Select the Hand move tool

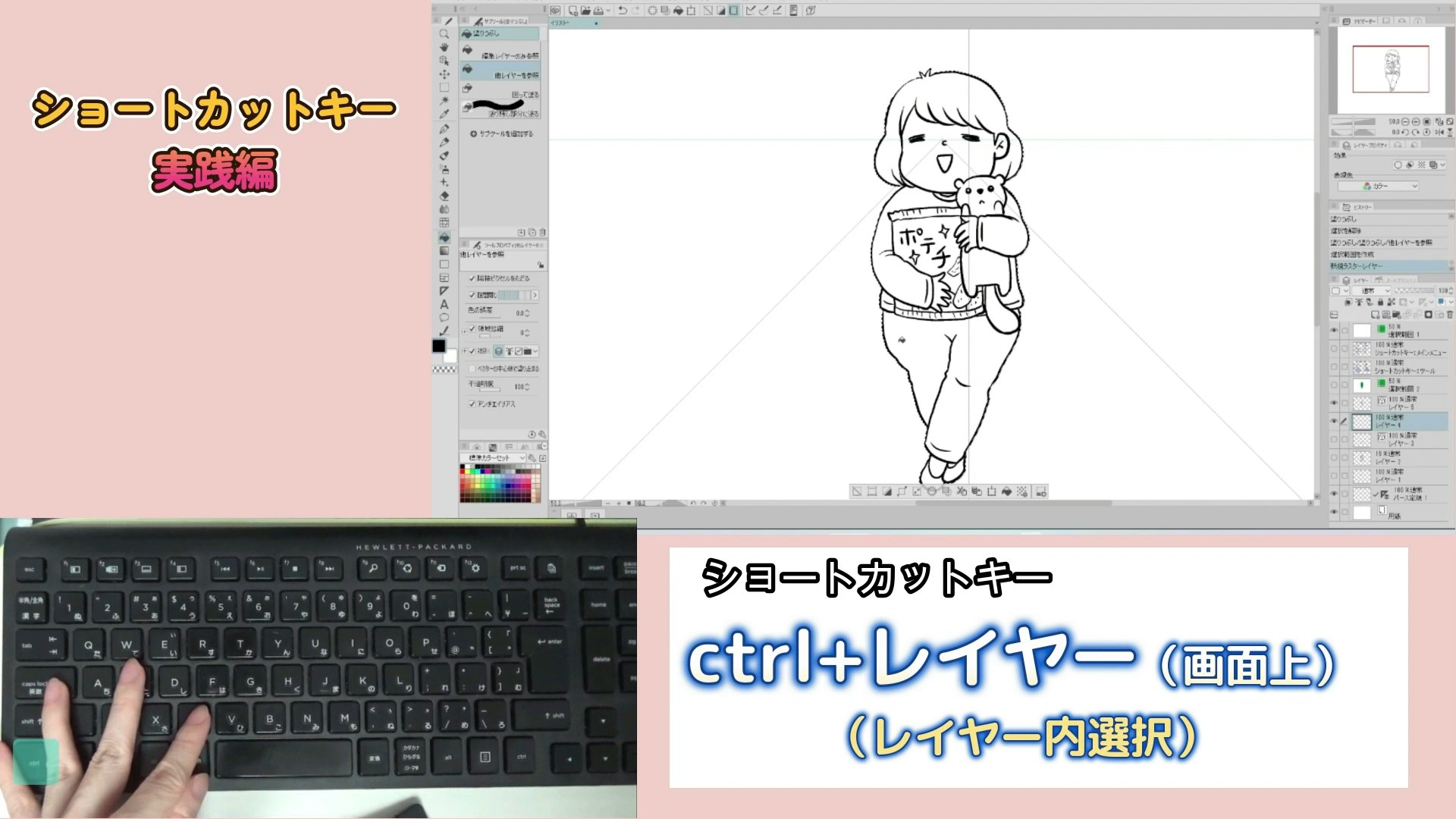click(x=444, y=47)
